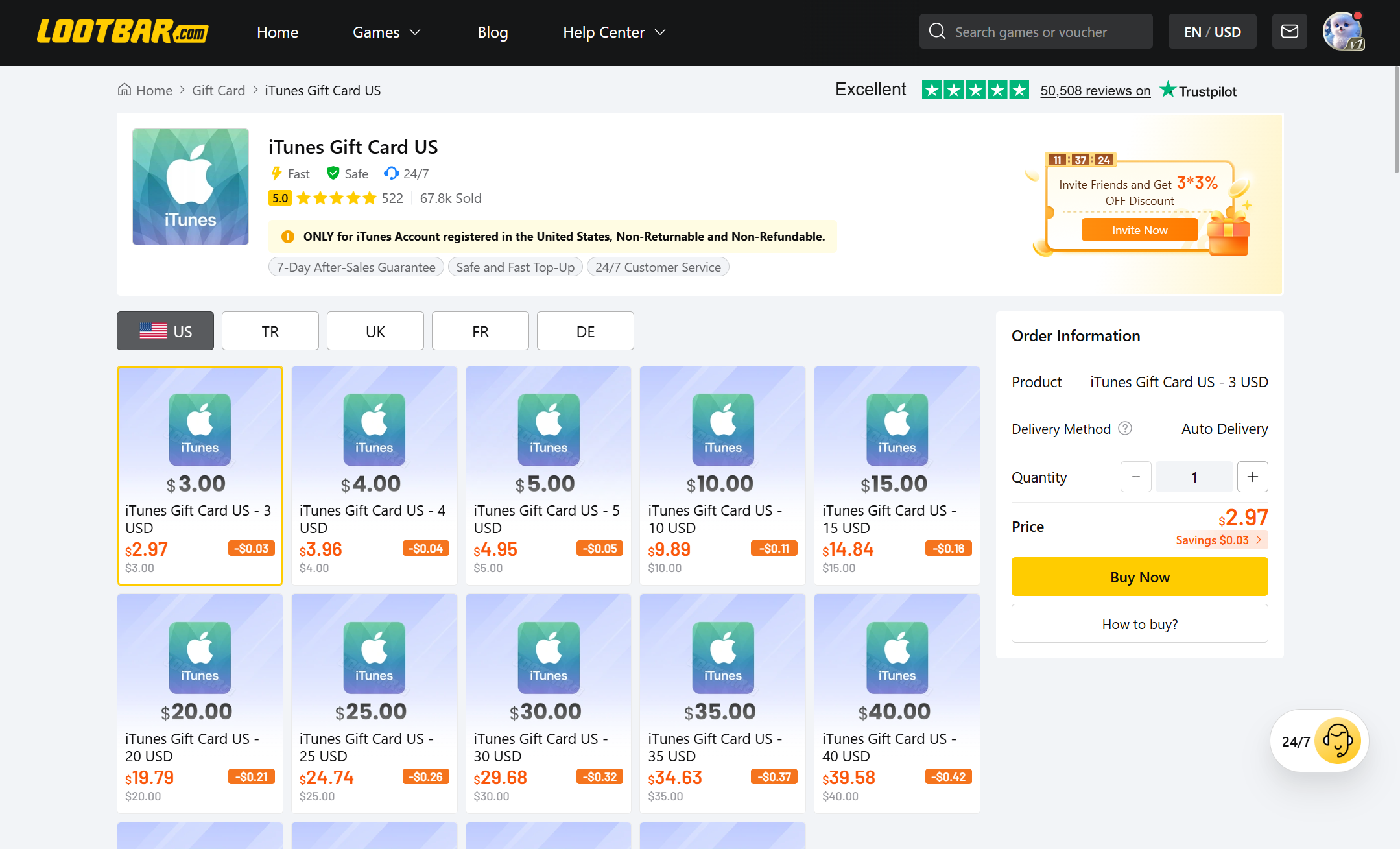The height and width of the screenshot is (849, 1400).
Task: Open the user profile avatar
Action: [1343, 31]
